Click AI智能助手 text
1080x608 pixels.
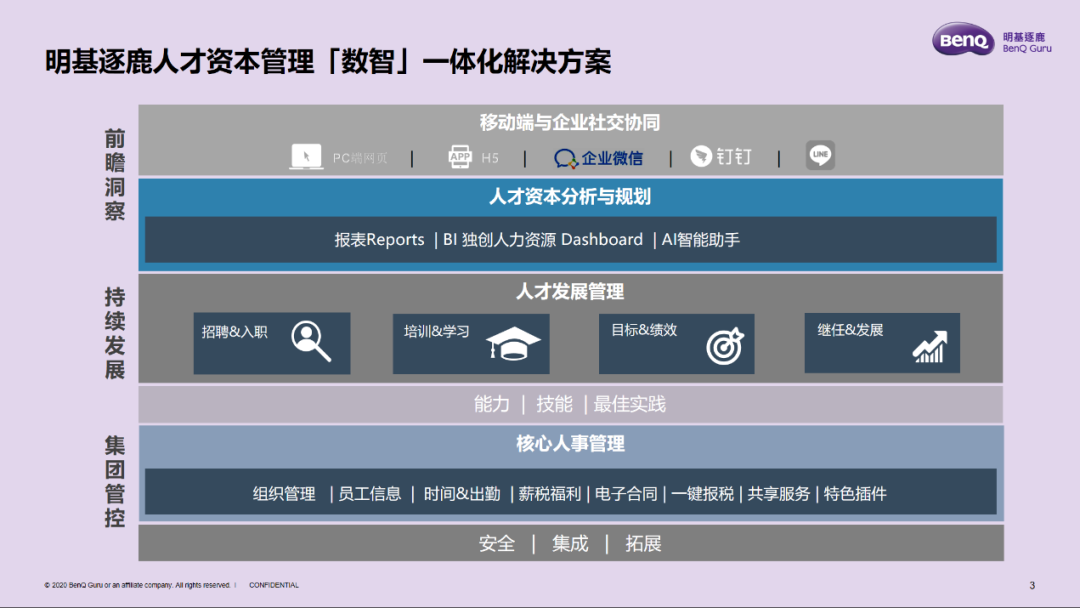[700, 240]
